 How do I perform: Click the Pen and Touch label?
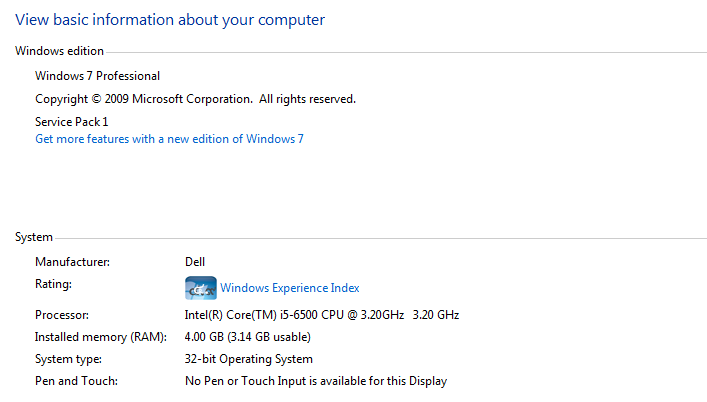[x=77, y=381]
